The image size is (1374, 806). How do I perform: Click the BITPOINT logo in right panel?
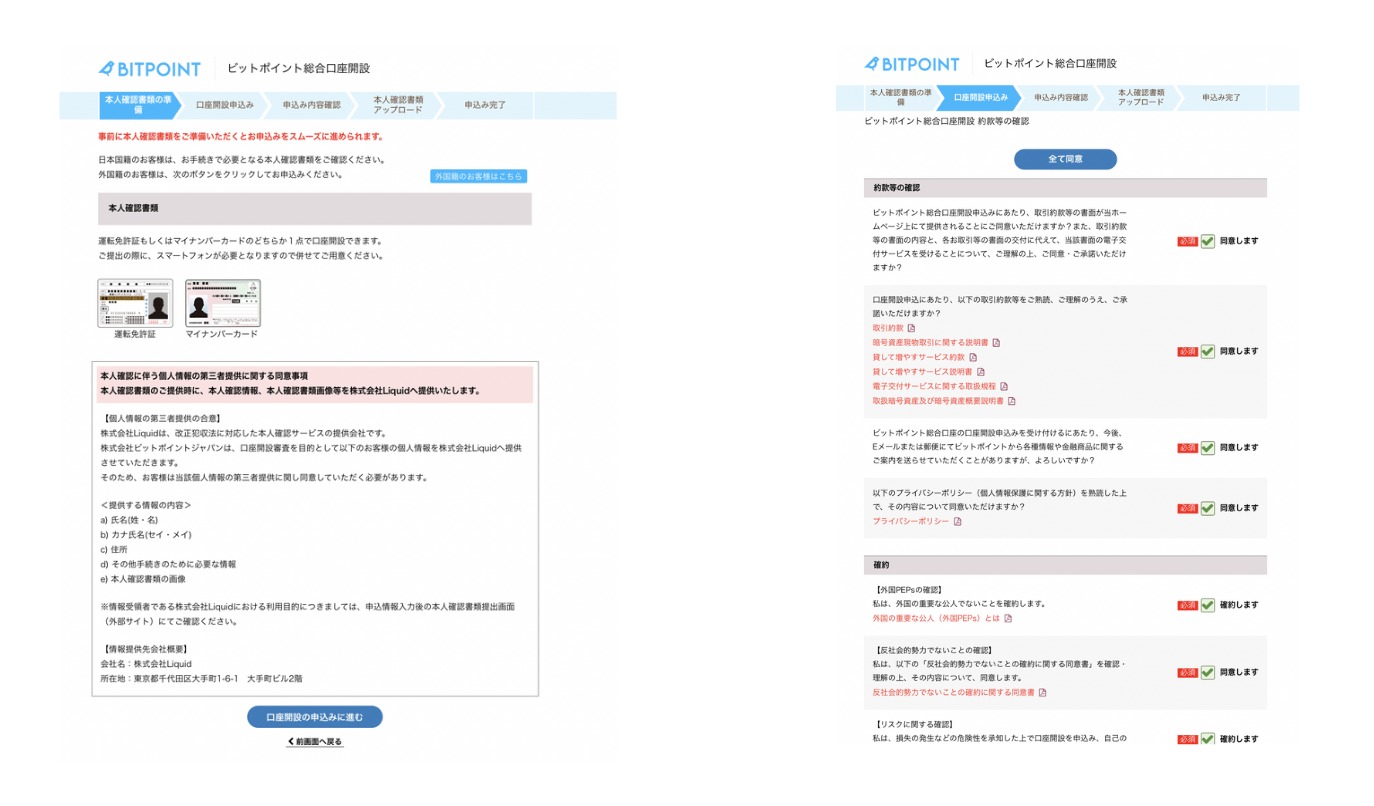pos(911,64)
